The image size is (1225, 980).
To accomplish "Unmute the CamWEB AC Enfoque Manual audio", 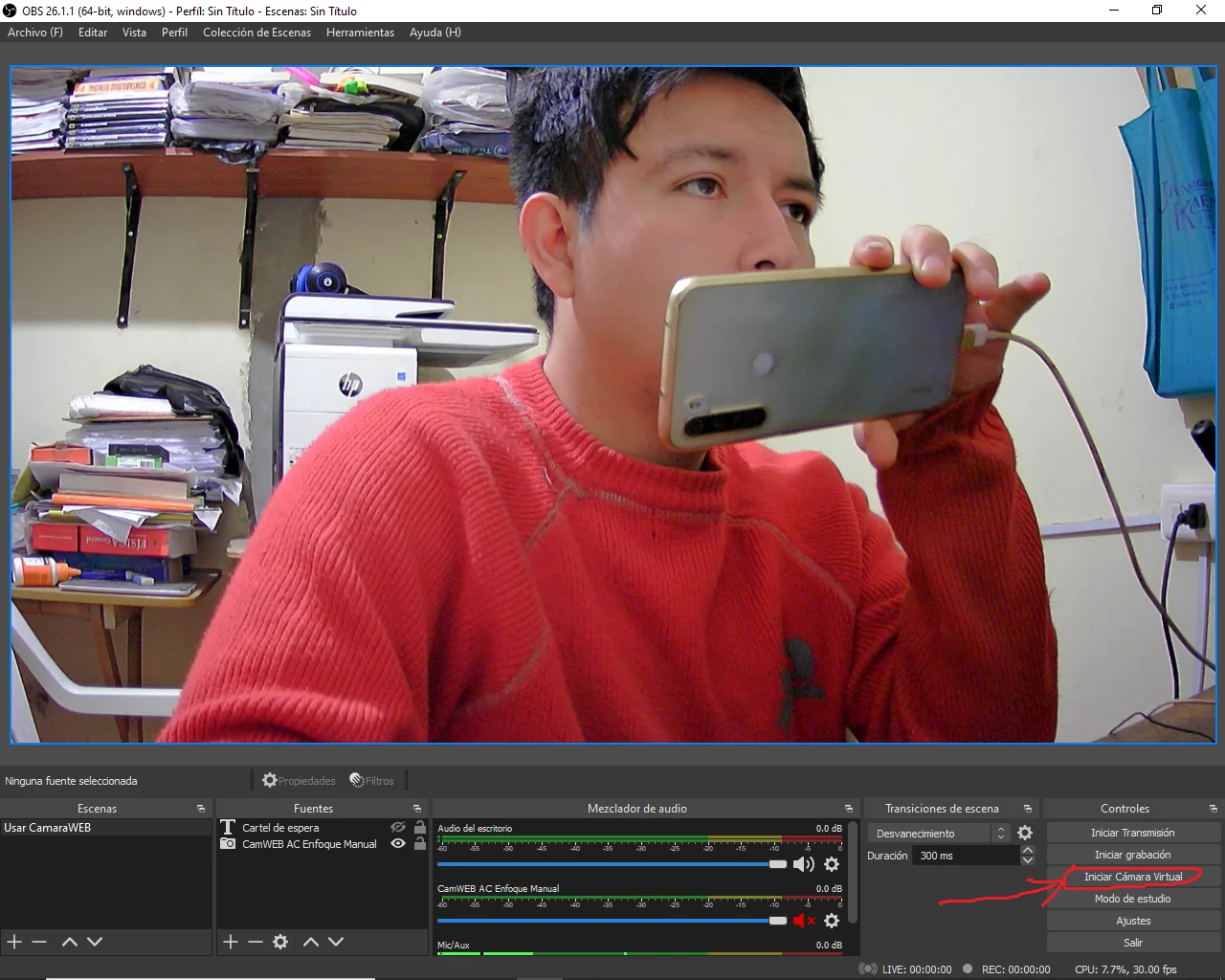I will pyautogui.click(x=804, y=921).
